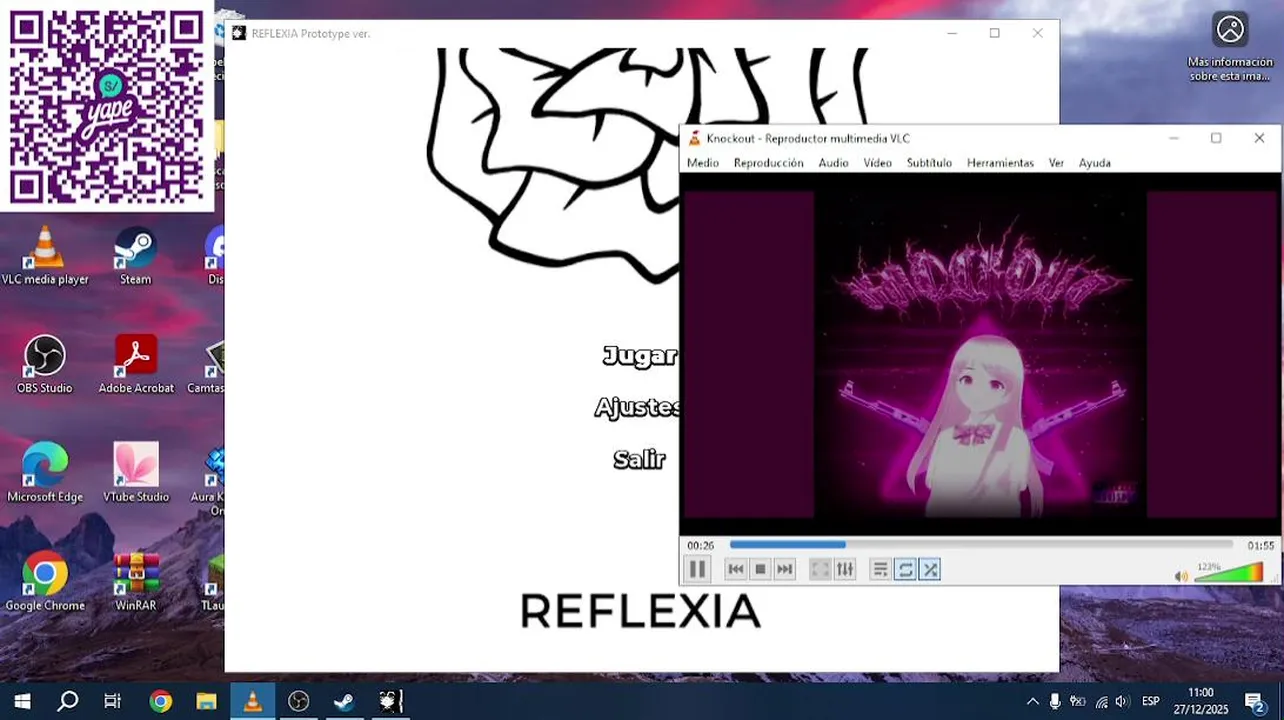
Task: Maximize the REFLEXIA Prototype window
Action: coord(994,33)
